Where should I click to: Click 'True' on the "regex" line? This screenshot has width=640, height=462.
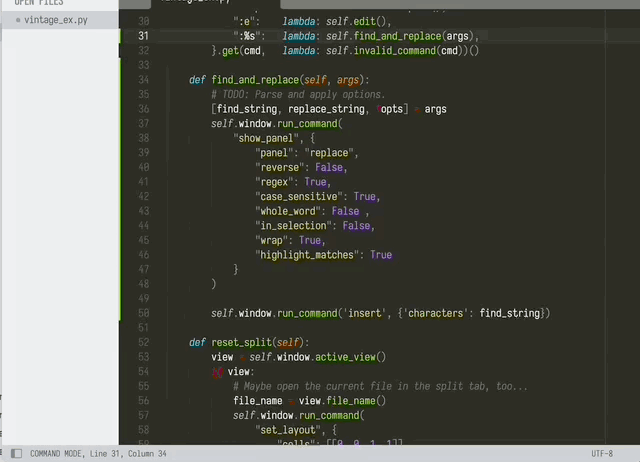click(x=315, y=182)
